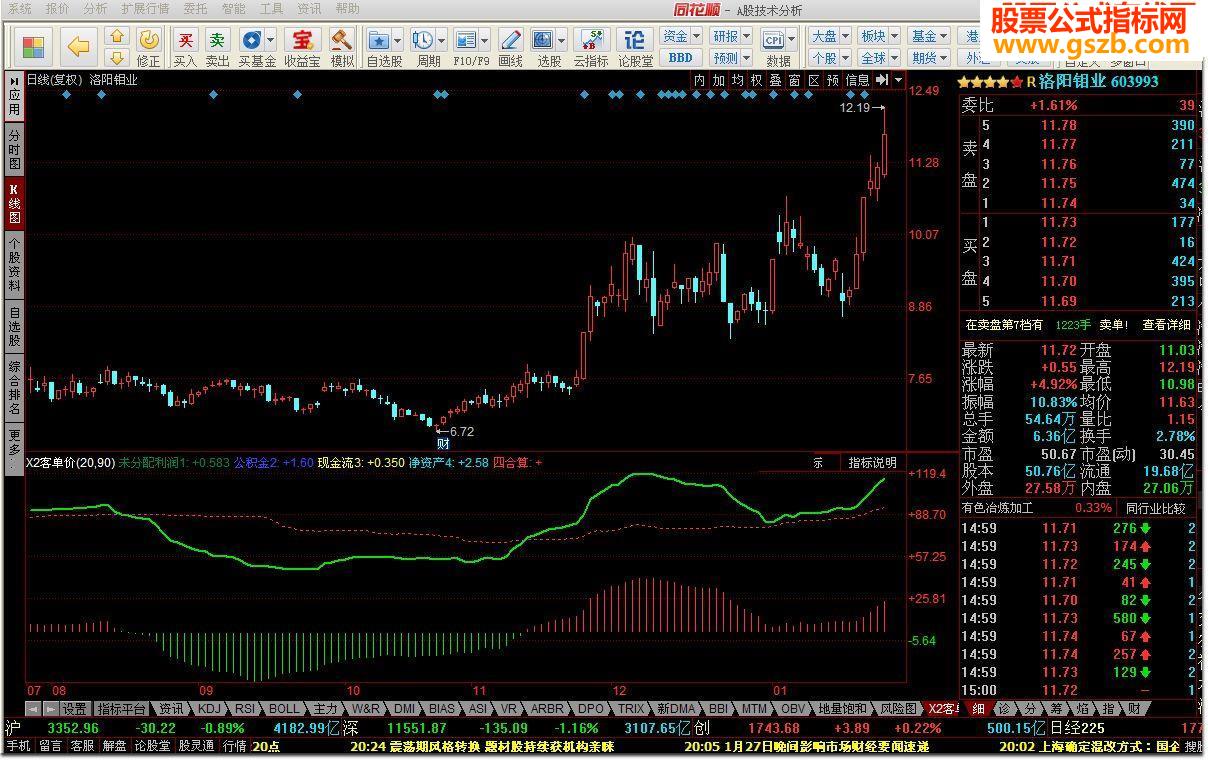Open the 委托 menu
The width and height of the screenshot is (1208, 760).
pyautogui.click(x=195, y=9)
